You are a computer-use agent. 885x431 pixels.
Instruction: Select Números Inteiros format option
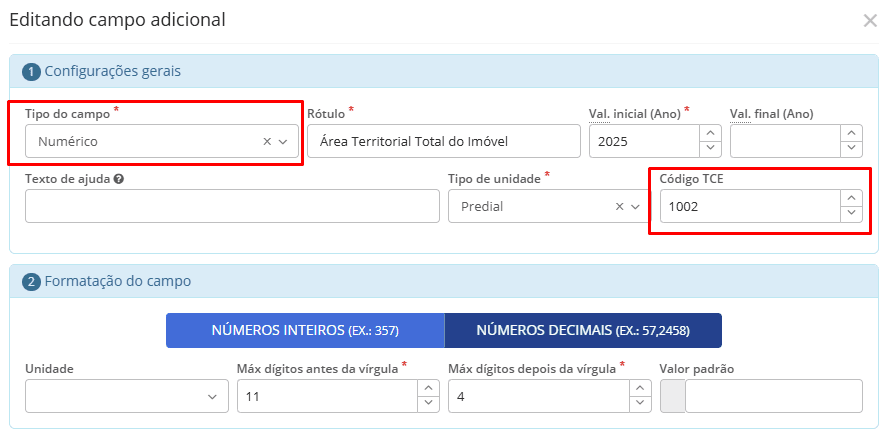click(304, 330)
